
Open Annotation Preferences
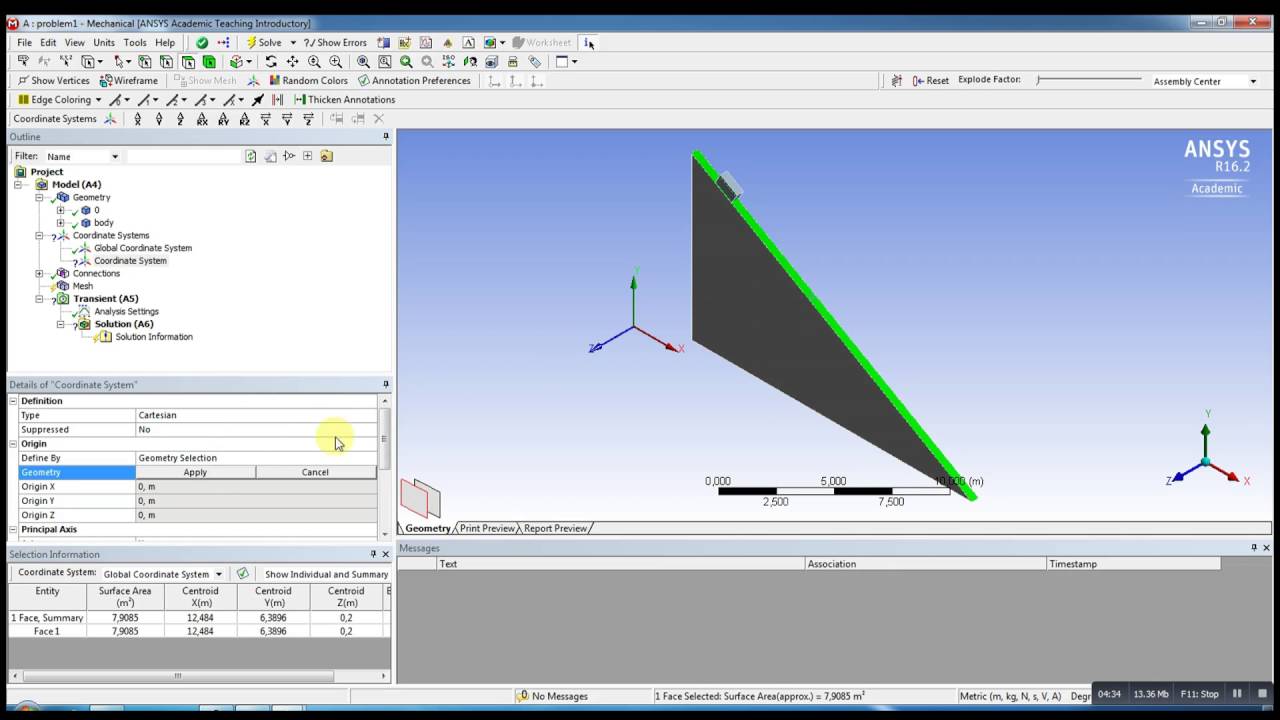tap(414, 81)
